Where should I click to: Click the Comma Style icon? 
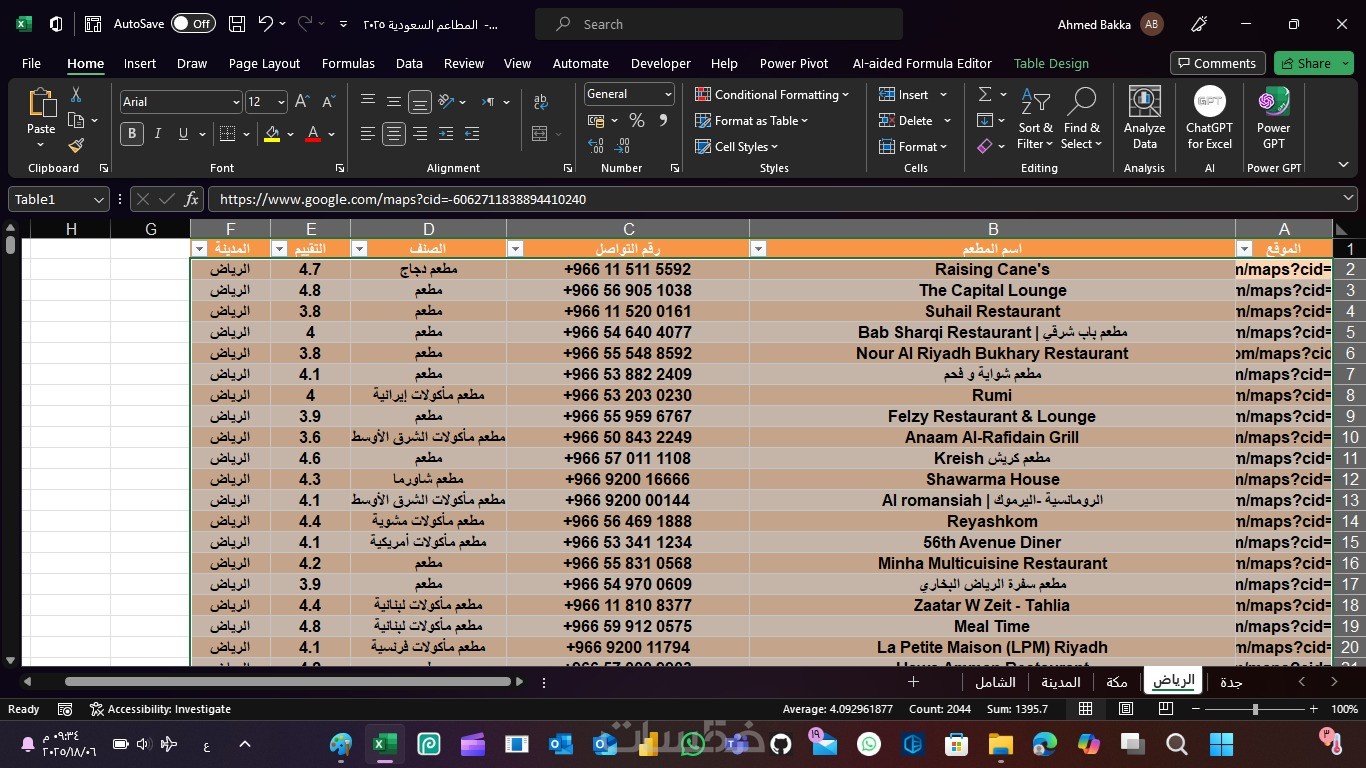663,120
